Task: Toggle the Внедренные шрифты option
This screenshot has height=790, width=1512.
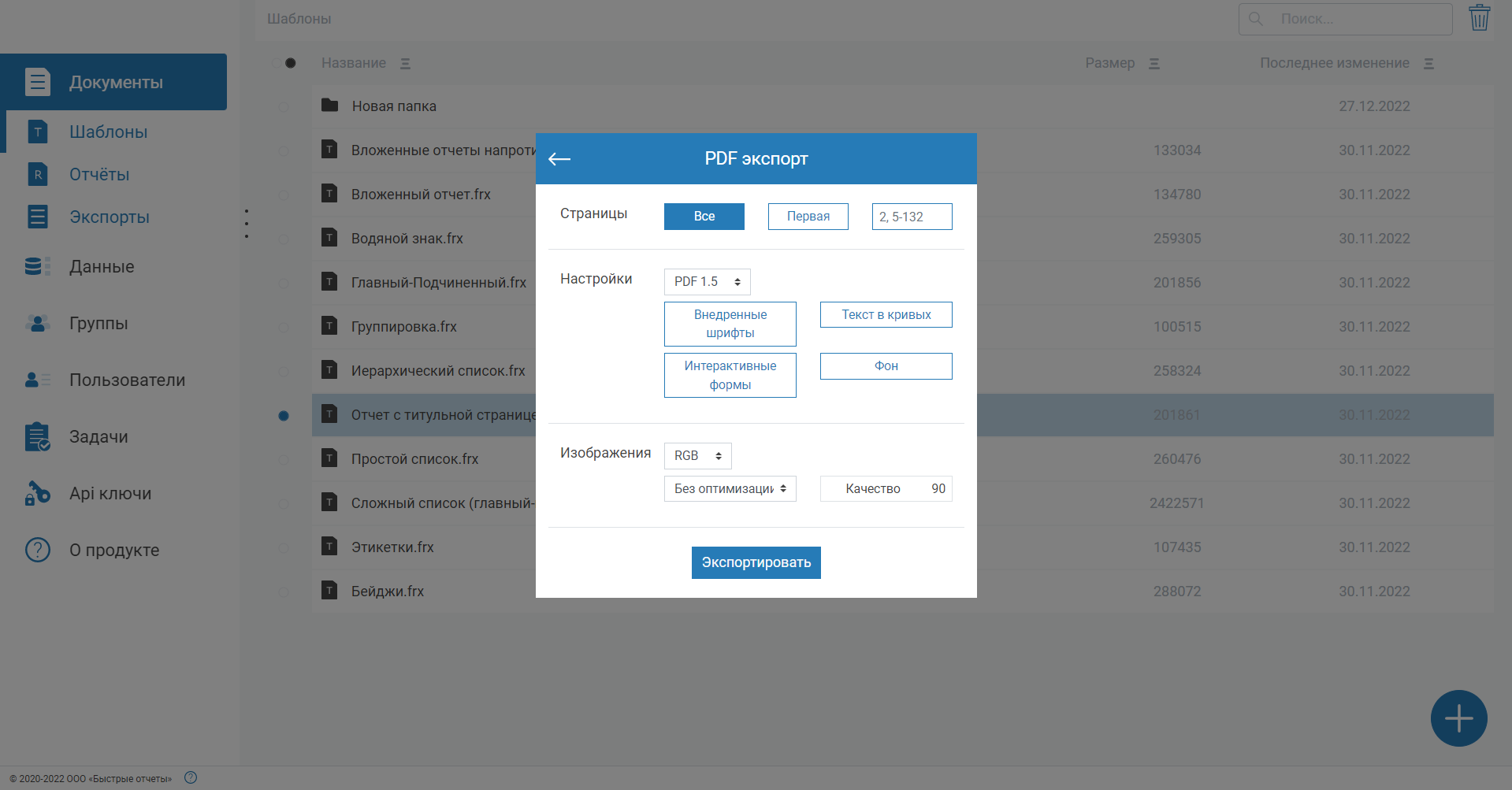Action: [x=730, y=324]
